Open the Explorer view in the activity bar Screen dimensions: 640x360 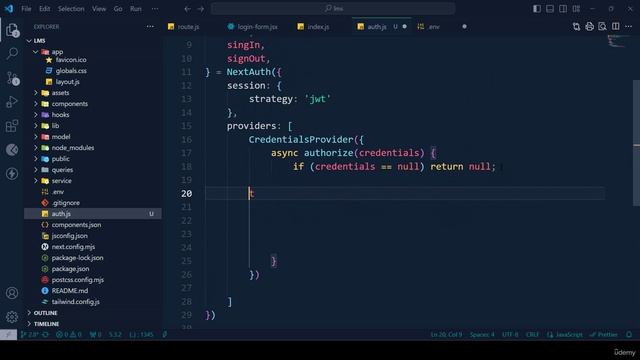tap(12, 30)
